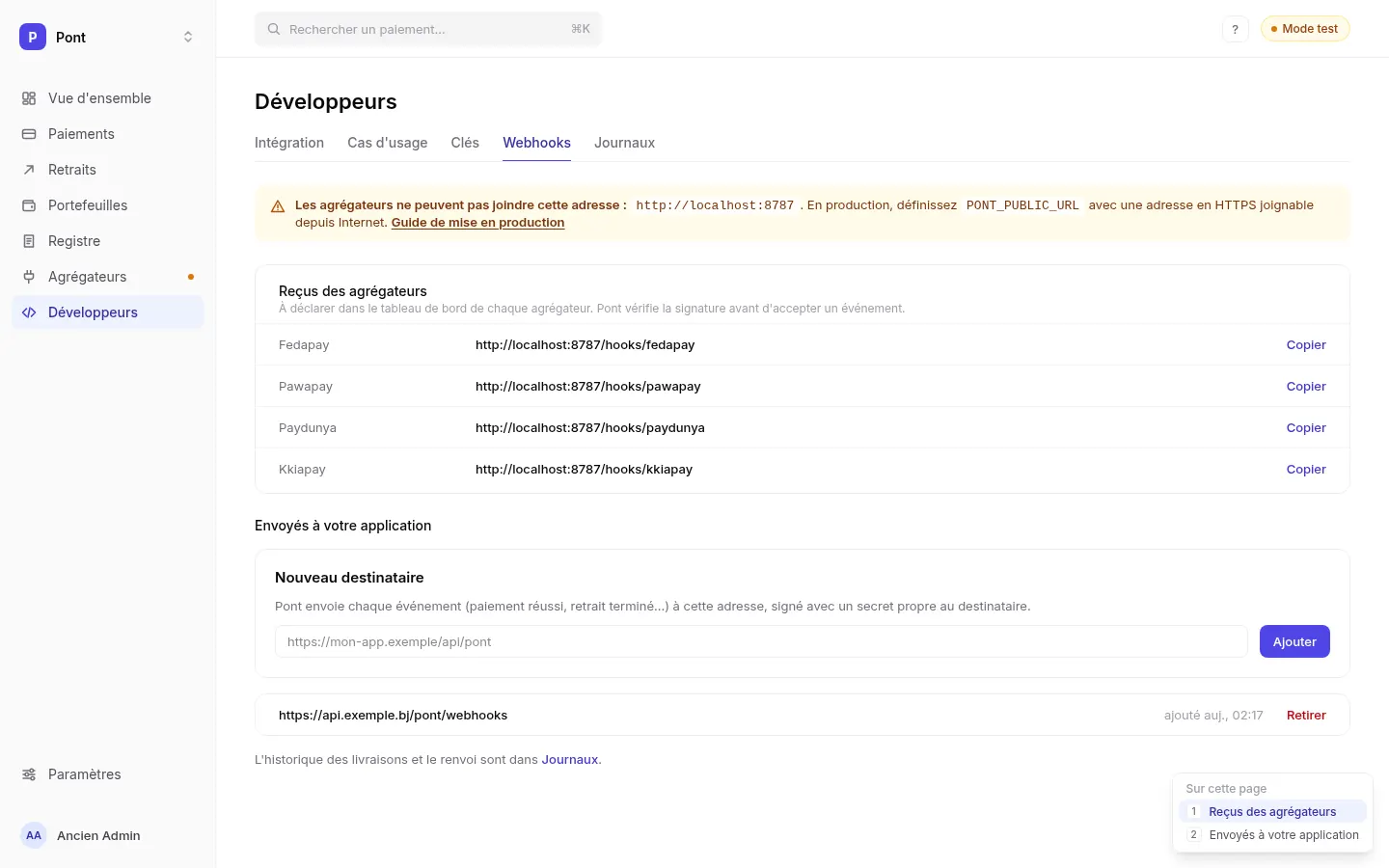The image size is (1389, 868).
Task: Select the https://api.exemple.bj/pont/webhooks URL text
Action: [393, 716]
